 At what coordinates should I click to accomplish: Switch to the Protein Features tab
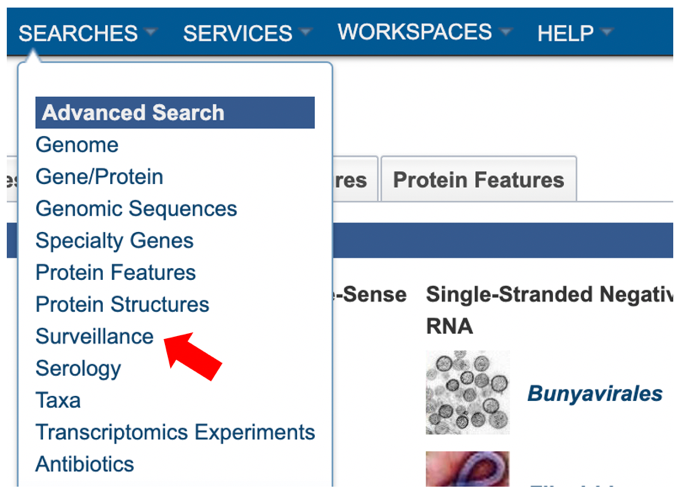(479, 179)
